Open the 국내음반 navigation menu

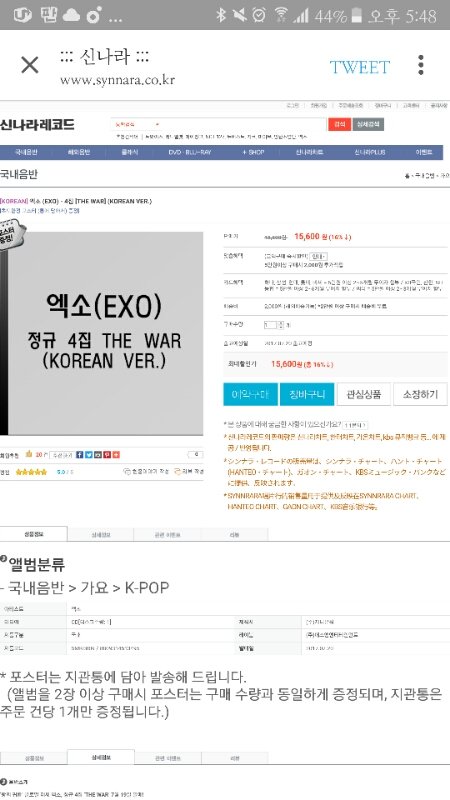click(26, 153)
